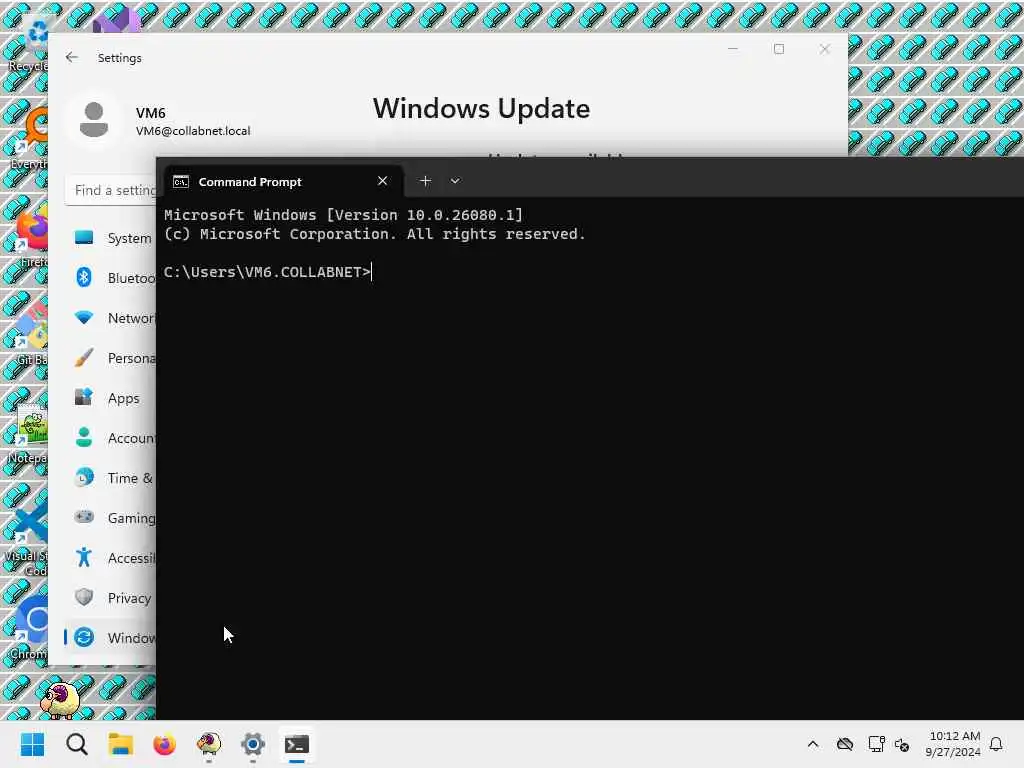The height and width of the screenshot is (768, 1024).
Task: Click the VM6 account name in Settings
Action: click(151, 113)
